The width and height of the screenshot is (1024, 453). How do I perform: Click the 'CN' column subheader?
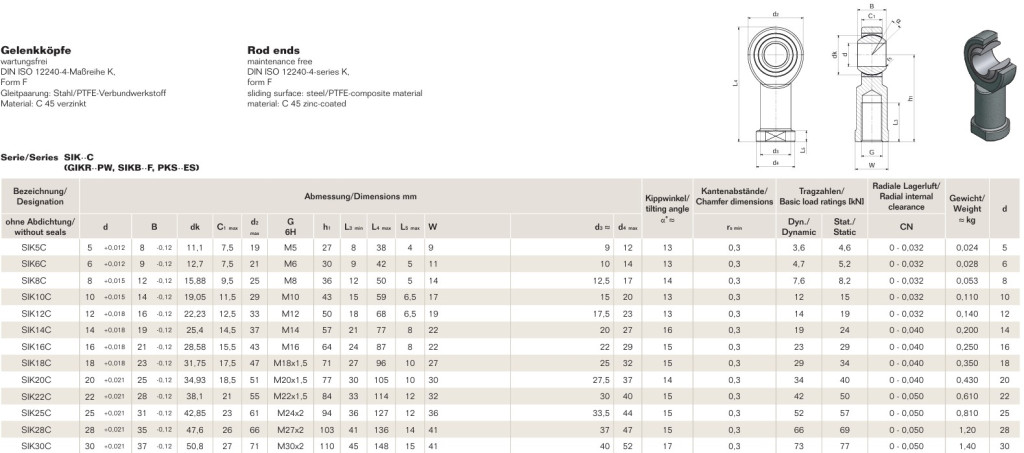pyautogui.click(x=906, y=226)
